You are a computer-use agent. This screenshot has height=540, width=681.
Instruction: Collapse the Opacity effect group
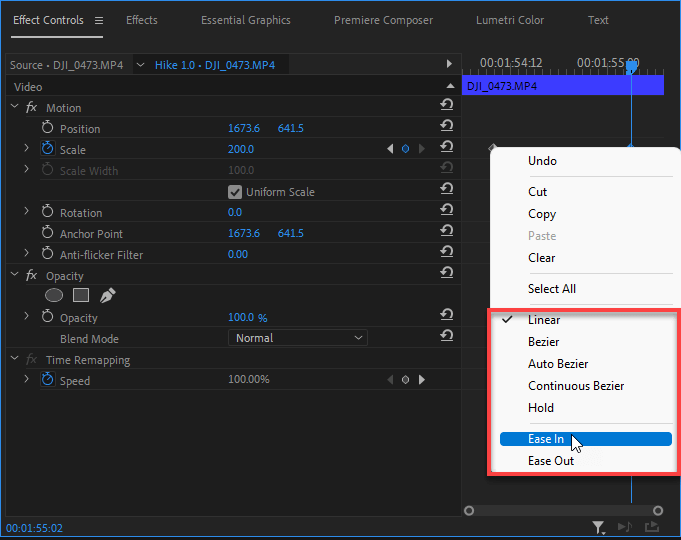[15, 275]
